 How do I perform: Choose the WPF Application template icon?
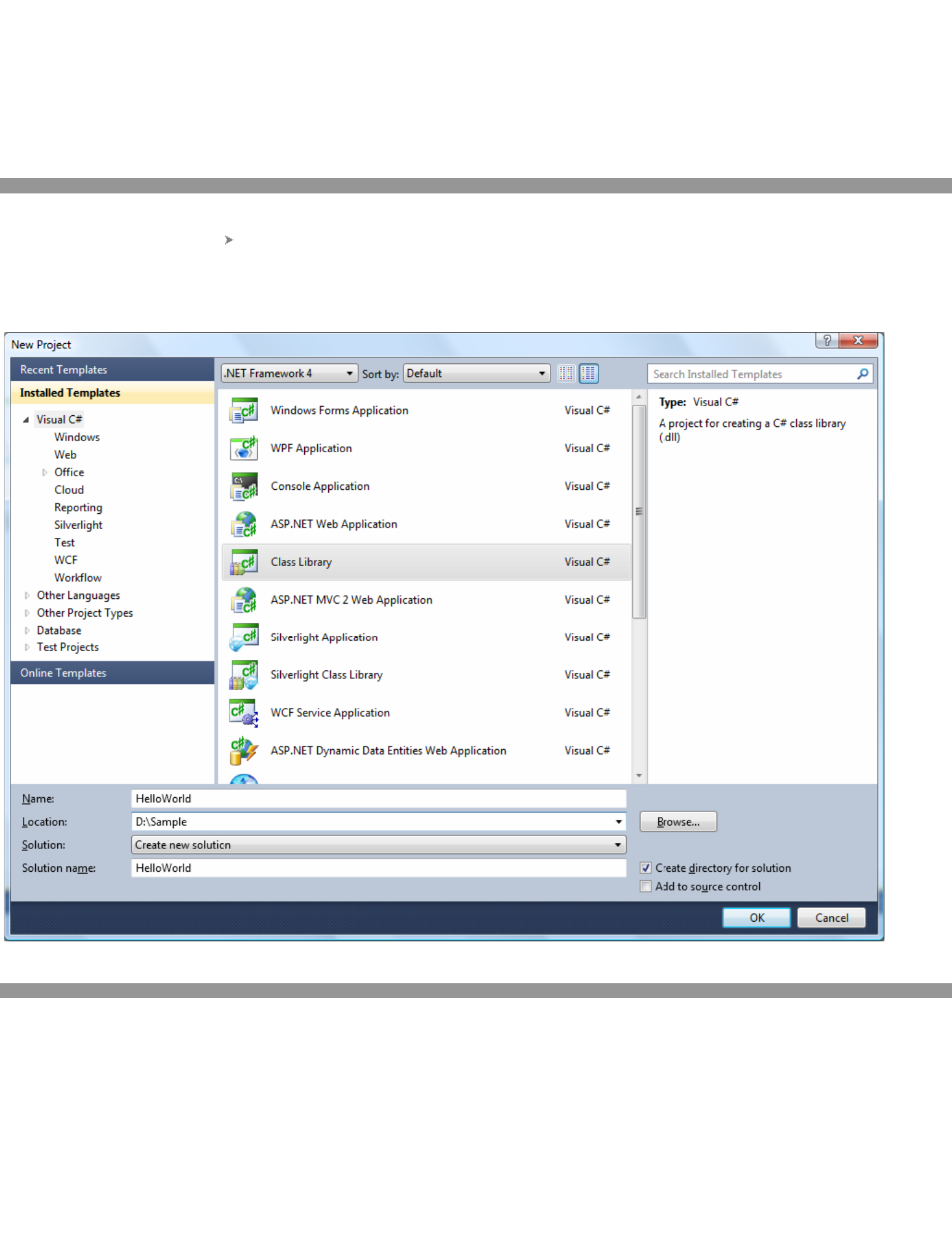point(243,449)
